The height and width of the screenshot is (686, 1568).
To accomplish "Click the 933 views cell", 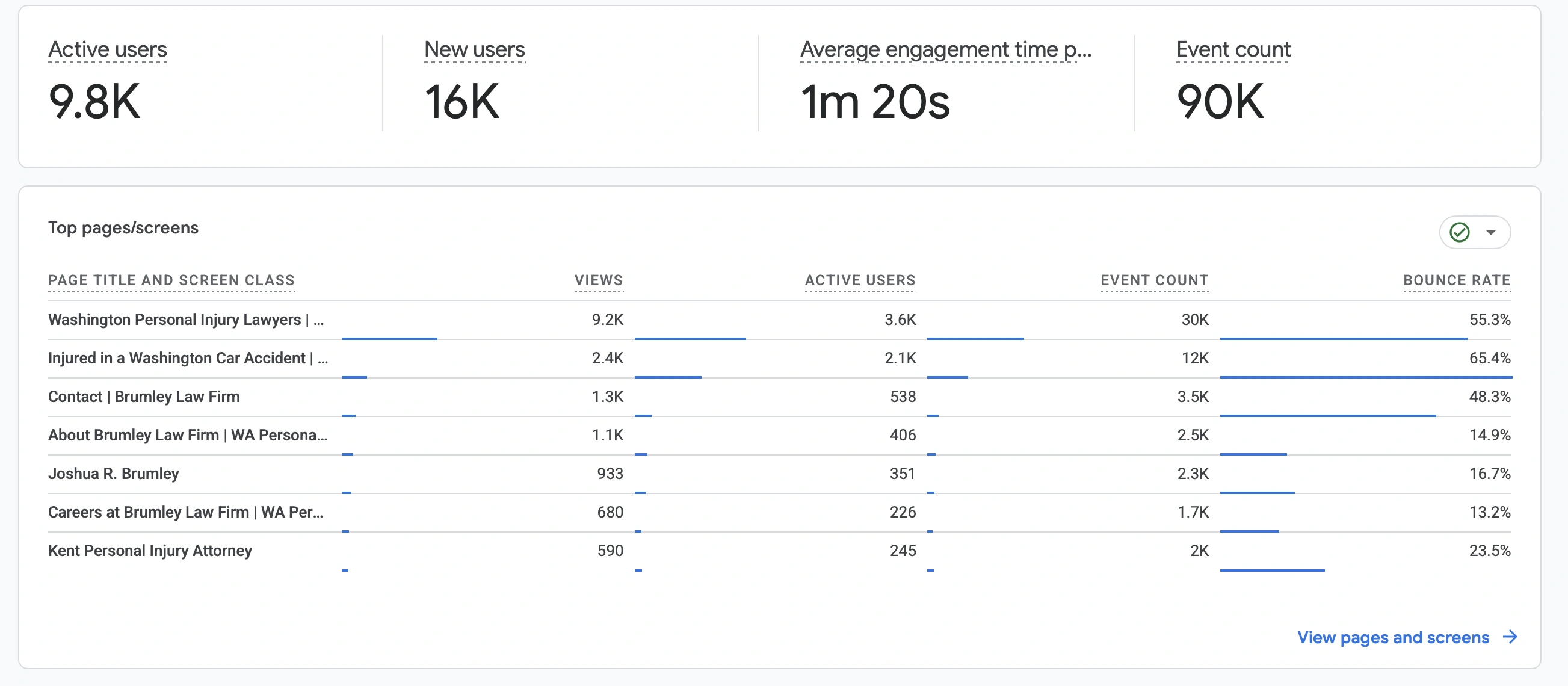I will click(610, 474).
